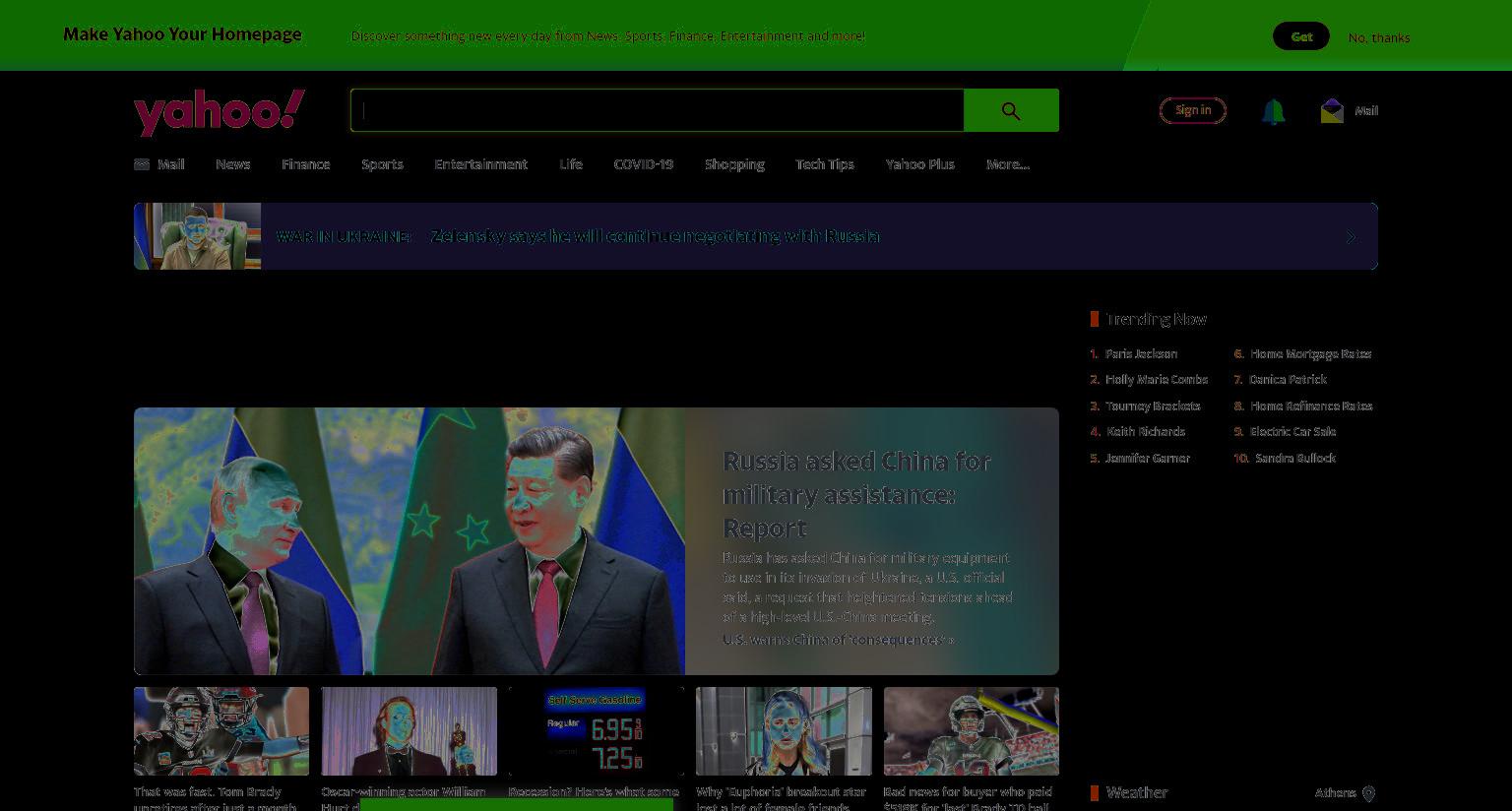Go to Yahoo Plus
The height and width of the screenshot is (811, 1512).
[x=920, y=164]
